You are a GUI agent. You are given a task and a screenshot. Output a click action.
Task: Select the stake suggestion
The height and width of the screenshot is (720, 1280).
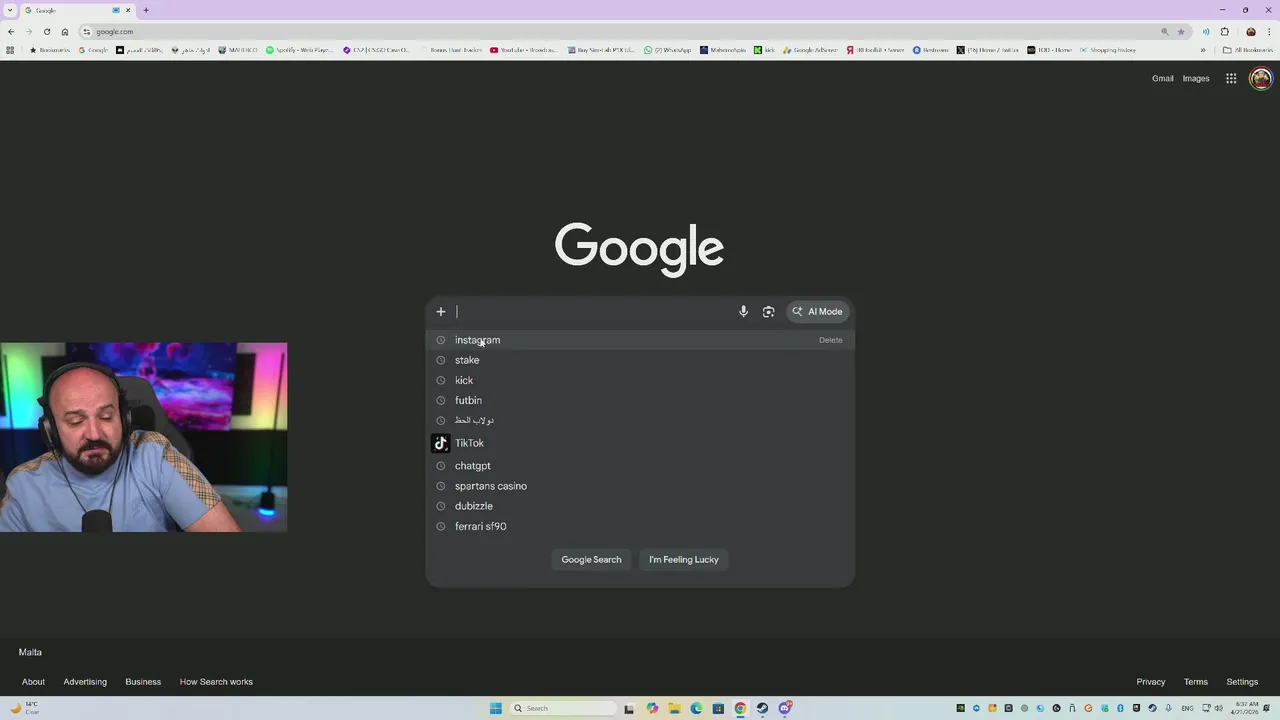pyautogui.click(x=640, y=360)
